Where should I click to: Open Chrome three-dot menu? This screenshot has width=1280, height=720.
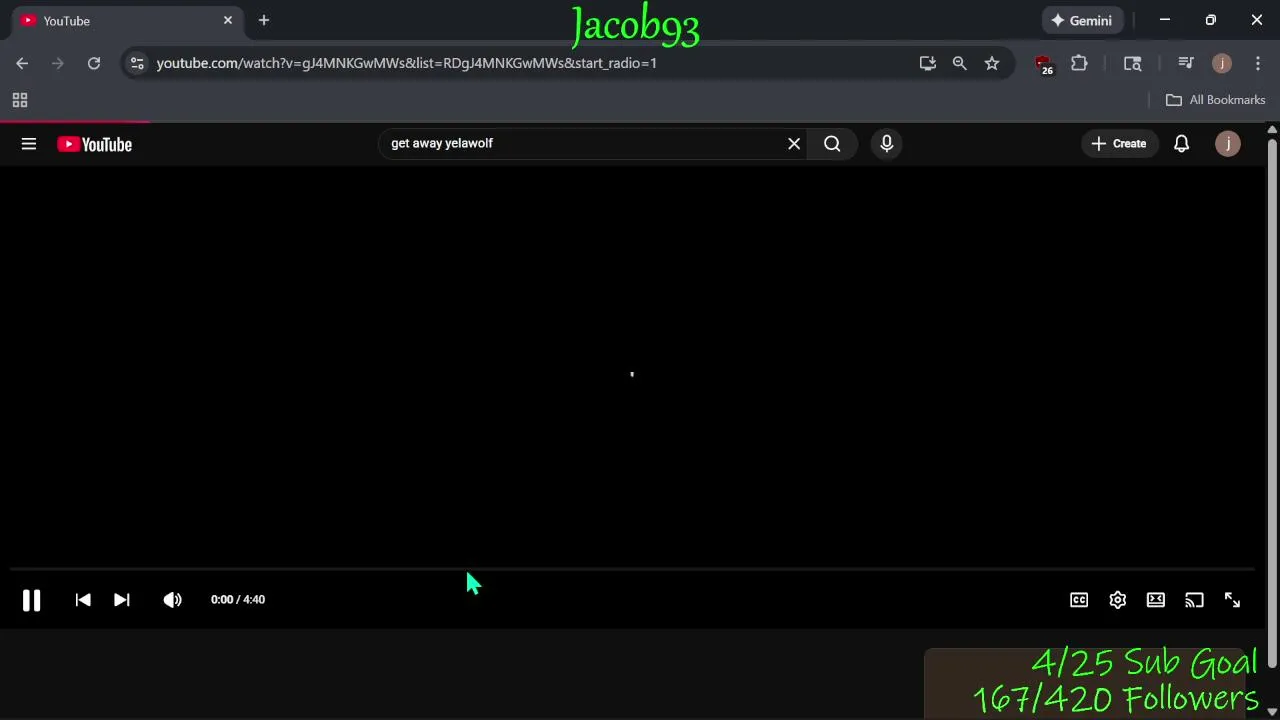(1258, 63)
